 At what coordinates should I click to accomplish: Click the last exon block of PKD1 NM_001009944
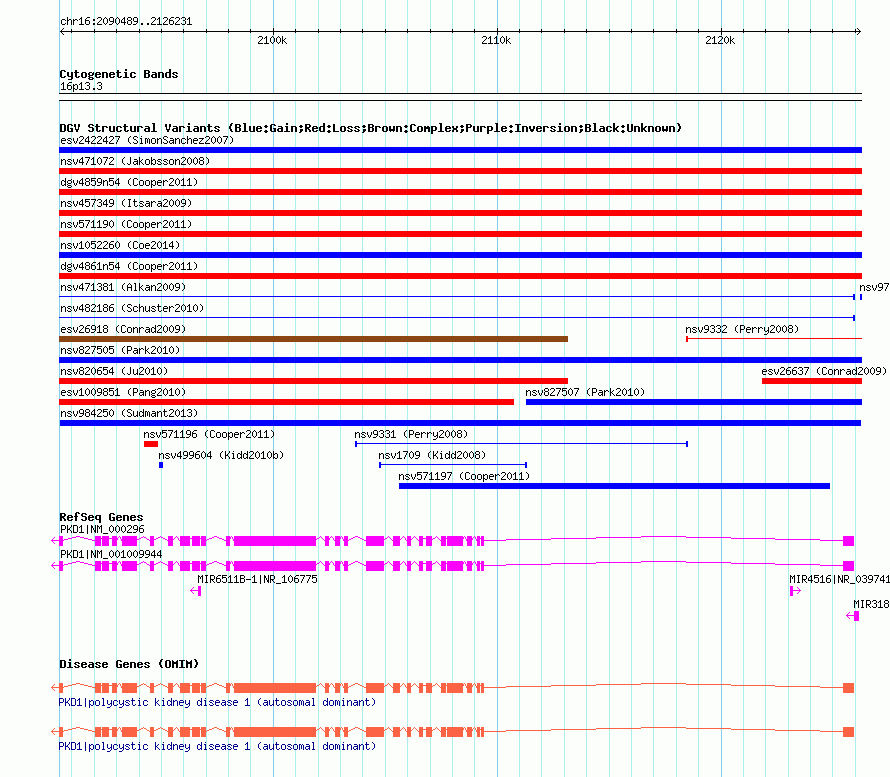(x=849, y=566)
